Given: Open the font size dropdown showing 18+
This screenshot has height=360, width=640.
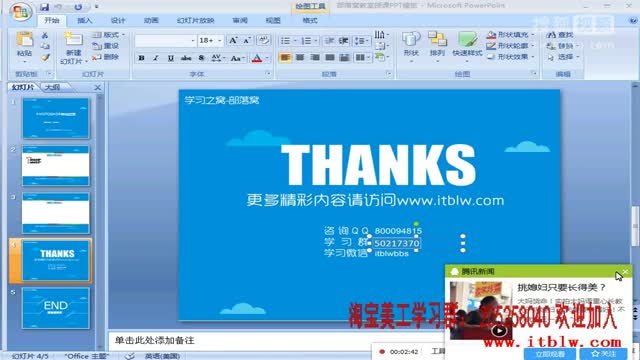Looking at the screenshot, I should pos(219,40).
